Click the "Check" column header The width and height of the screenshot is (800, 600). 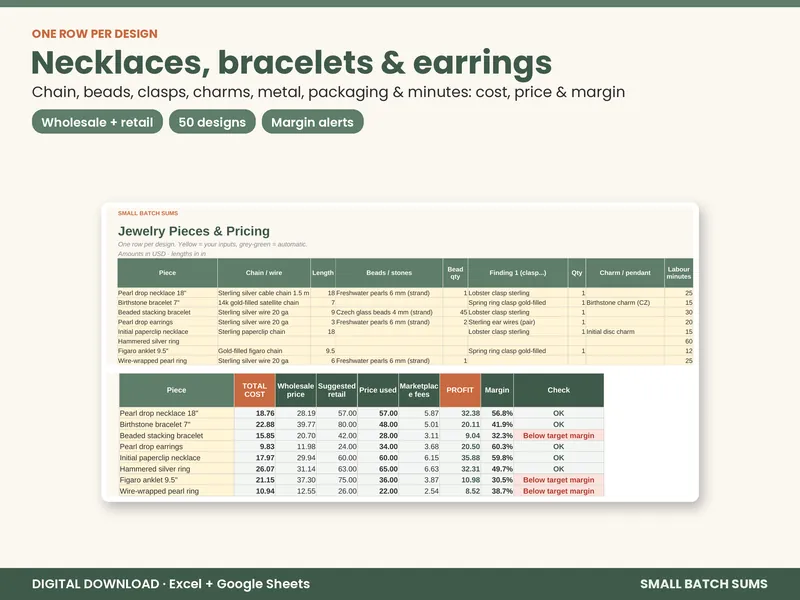tap(559, 390)
